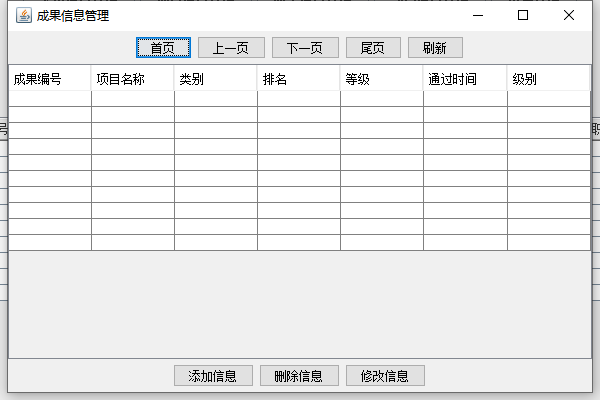600x400 pixels.
Task: Minimize the 成果信息管理 window
Action: [478, 15]
